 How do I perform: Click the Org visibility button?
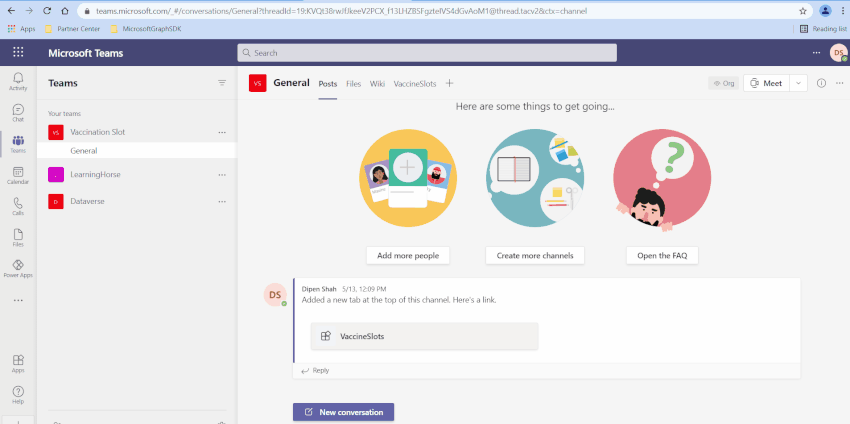pyautogui.click(x=724, y=83)
